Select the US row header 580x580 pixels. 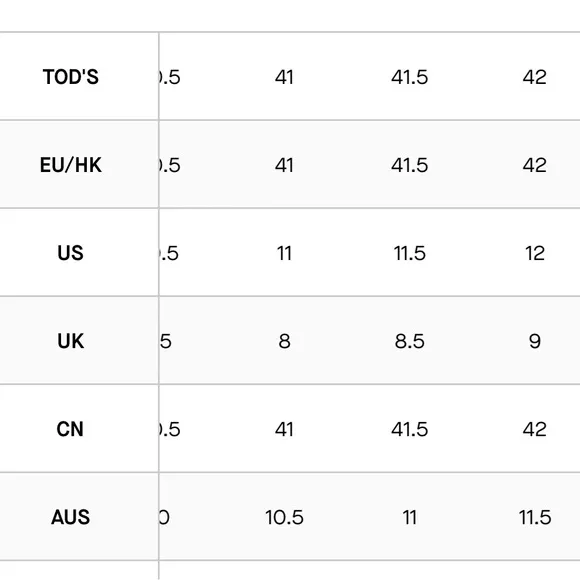71,253
